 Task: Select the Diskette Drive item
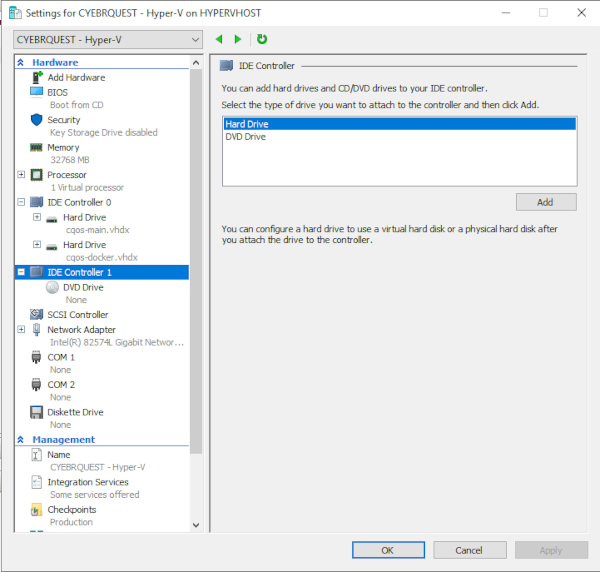pos(75,412)
